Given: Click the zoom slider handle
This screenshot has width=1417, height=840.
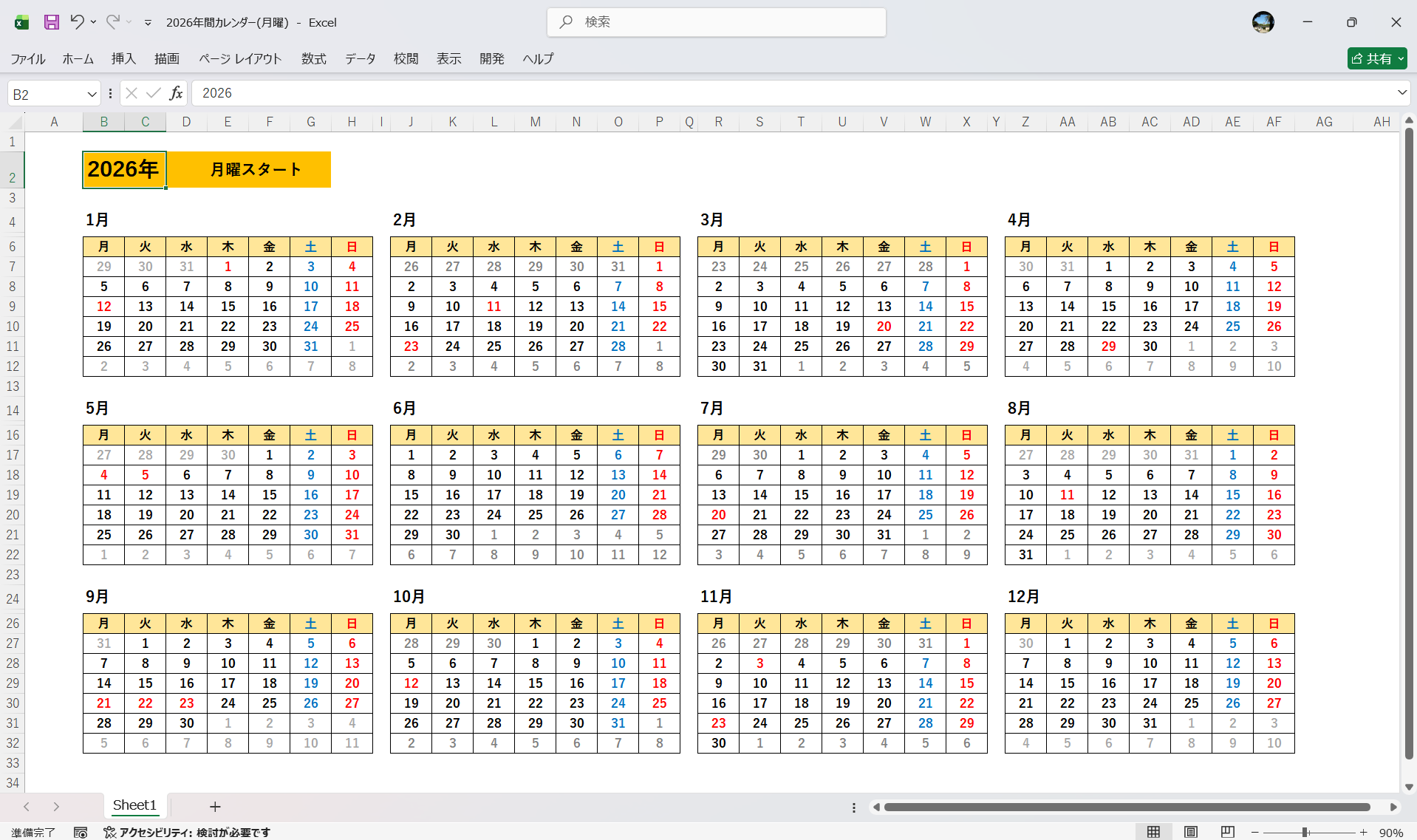Looking at the screenshot, I should click(1305, 833).
